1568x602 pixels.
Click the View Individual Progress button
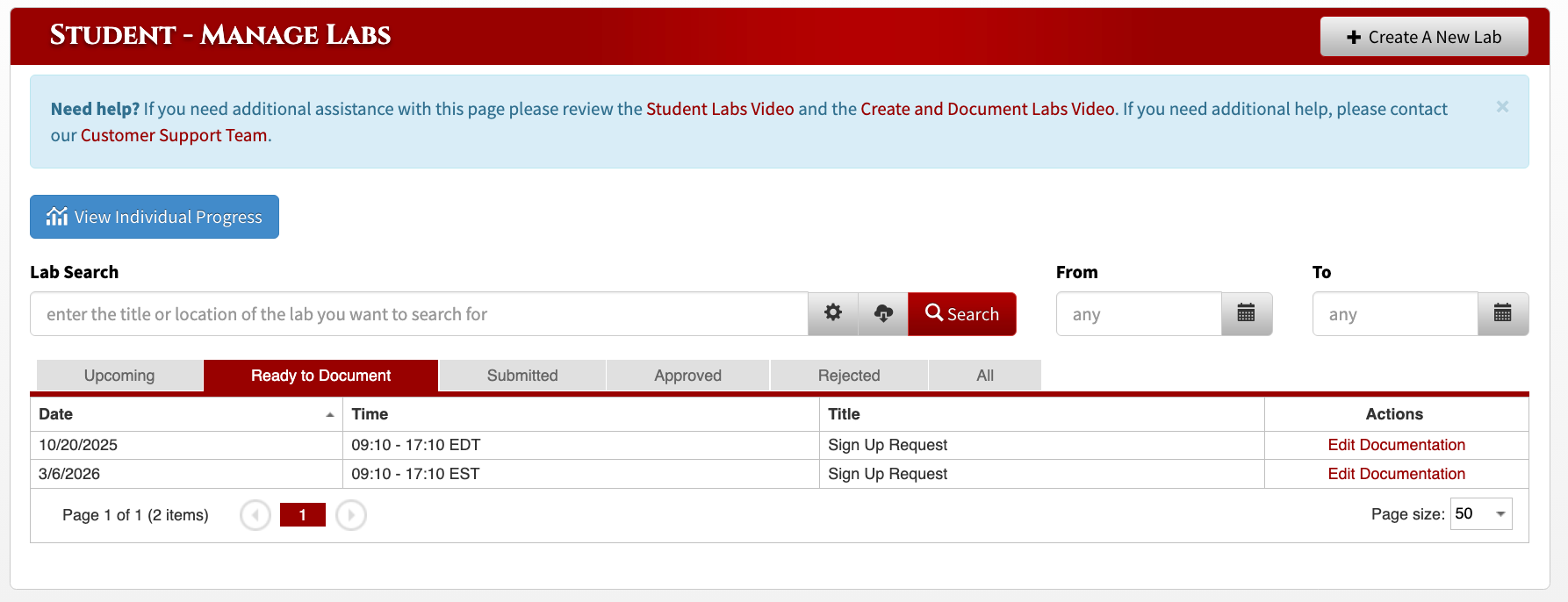click(155, 217)
